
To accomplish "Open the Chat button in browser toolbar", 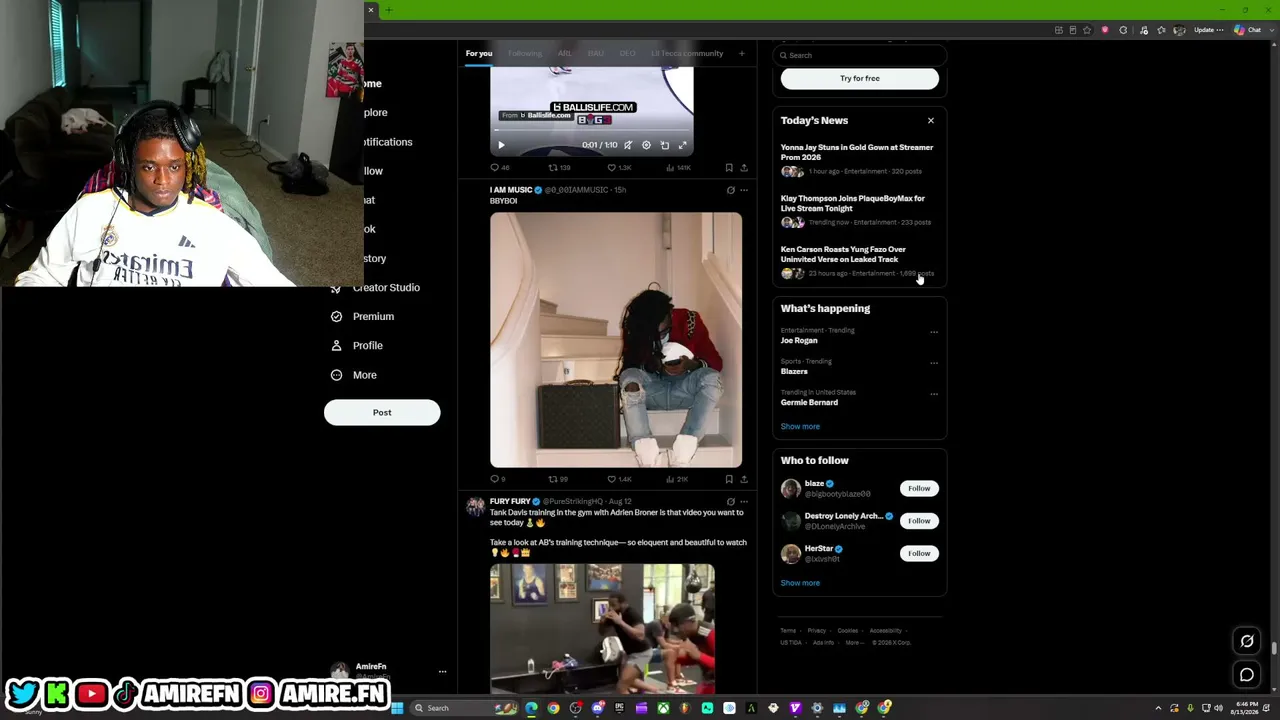I will click(x=1248, y=30).
